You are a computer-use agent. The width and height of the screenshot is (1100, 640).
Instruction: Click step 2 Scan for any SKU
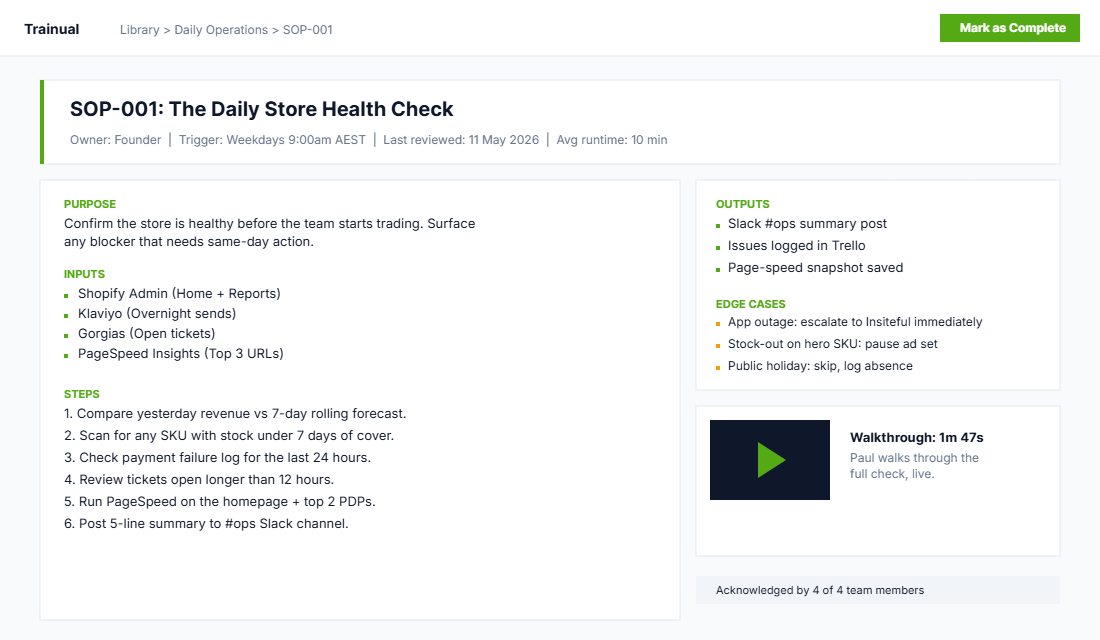229,436
